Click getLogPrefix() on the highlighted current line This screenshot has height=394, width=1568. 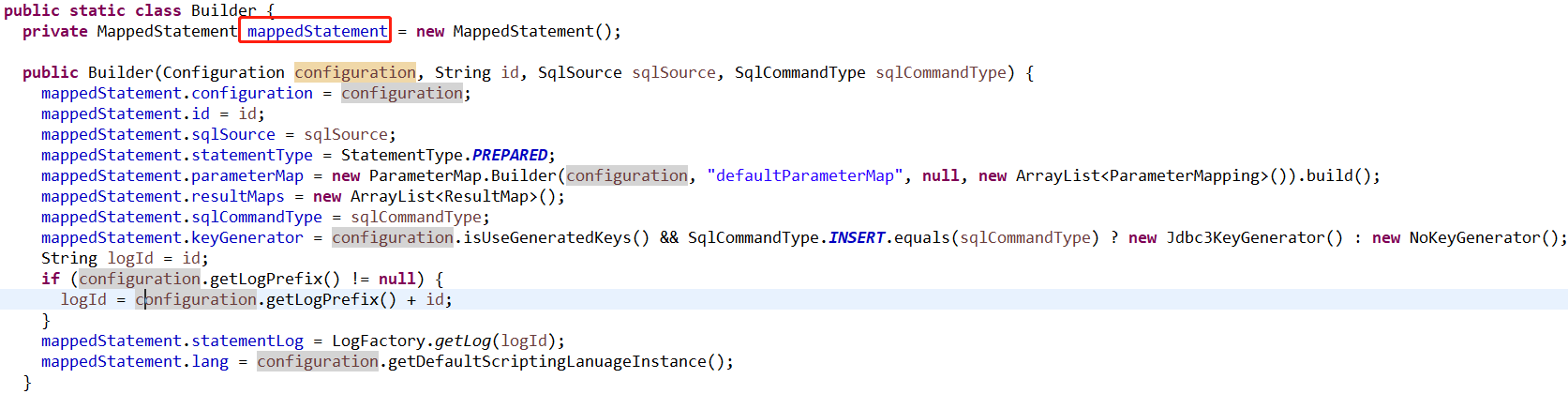click(x=332, y=299)
